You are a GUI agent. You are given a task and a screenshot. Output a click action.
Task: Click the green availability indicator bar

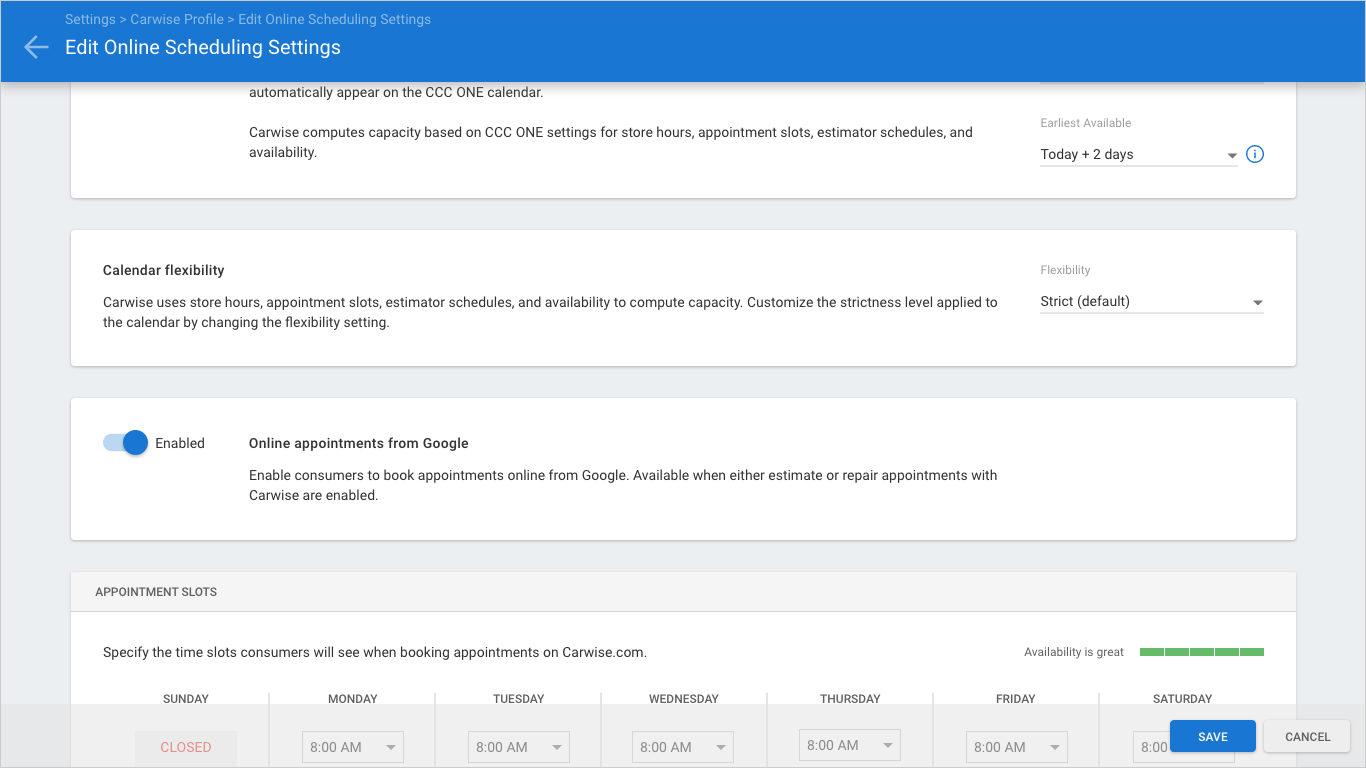click(x=1201, y=652)
